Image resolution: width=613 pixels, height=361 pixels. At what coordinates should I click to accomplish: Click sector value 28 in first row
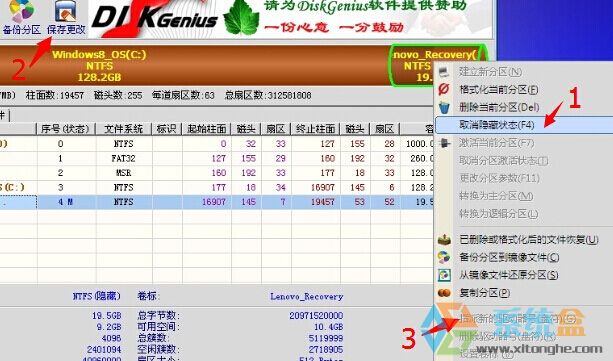[x=389, y=144]
